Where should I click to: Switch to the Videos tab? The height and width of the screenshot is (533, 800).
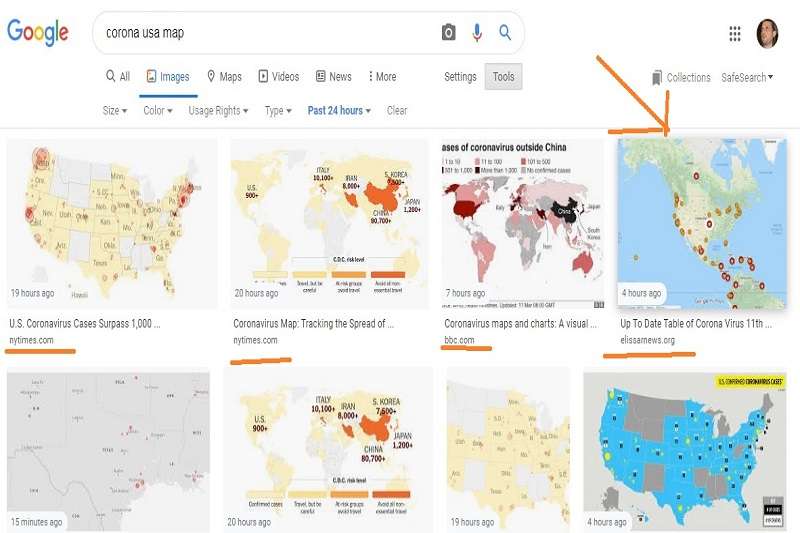[279, 77]
